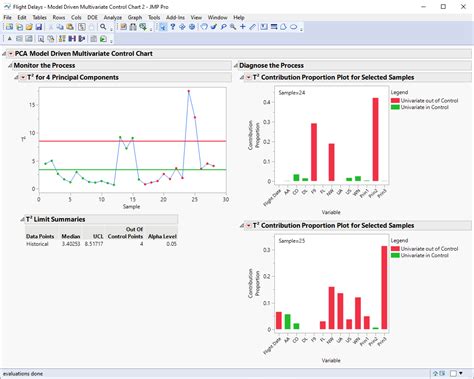Open red triangle menu for Sample=25 contribution plot
The width and height of the screenshot is (474, 379).
249,226
